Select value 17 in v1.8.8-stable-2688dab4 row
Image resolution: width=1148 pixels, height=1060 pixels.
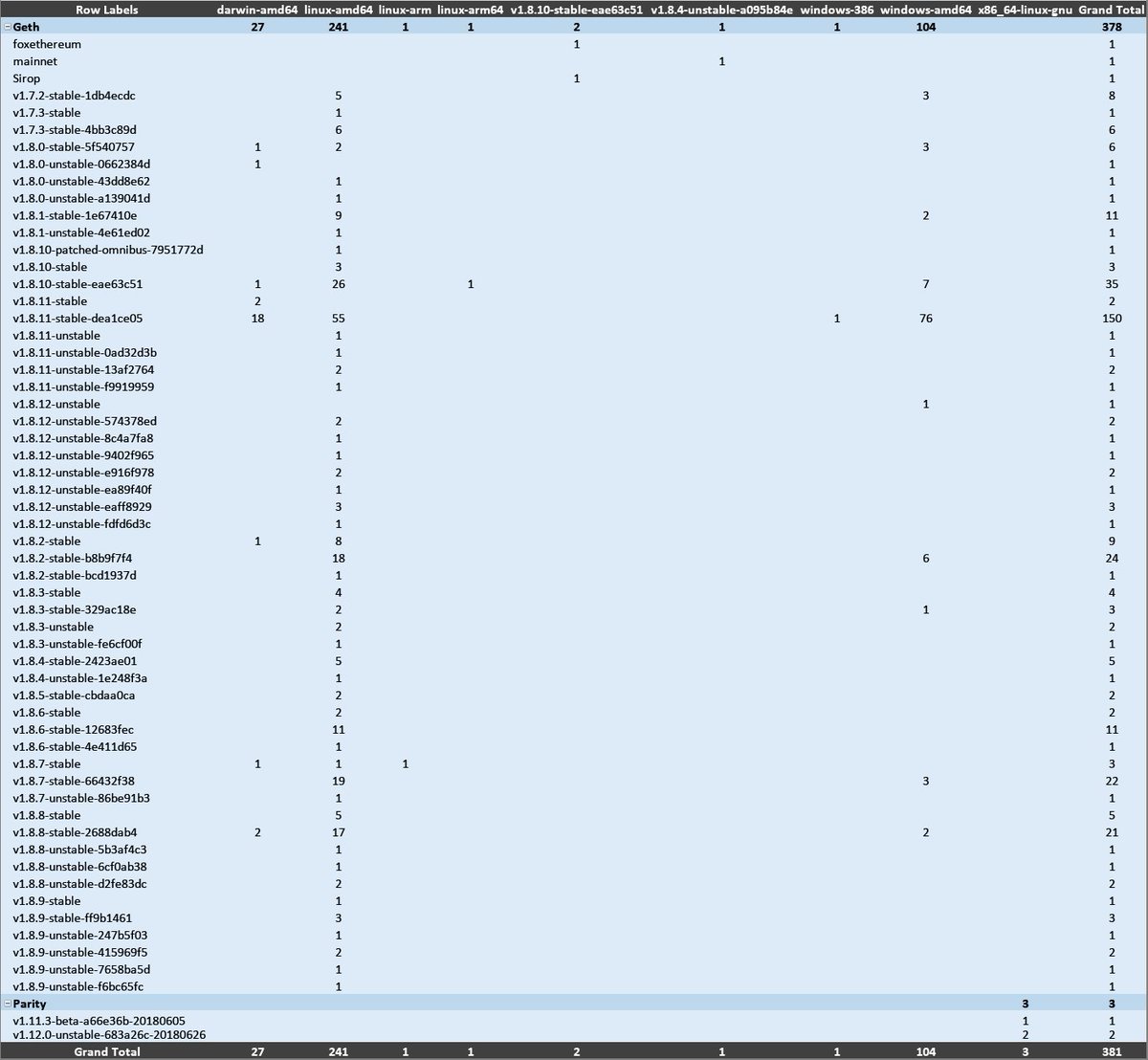click(339, 832)
